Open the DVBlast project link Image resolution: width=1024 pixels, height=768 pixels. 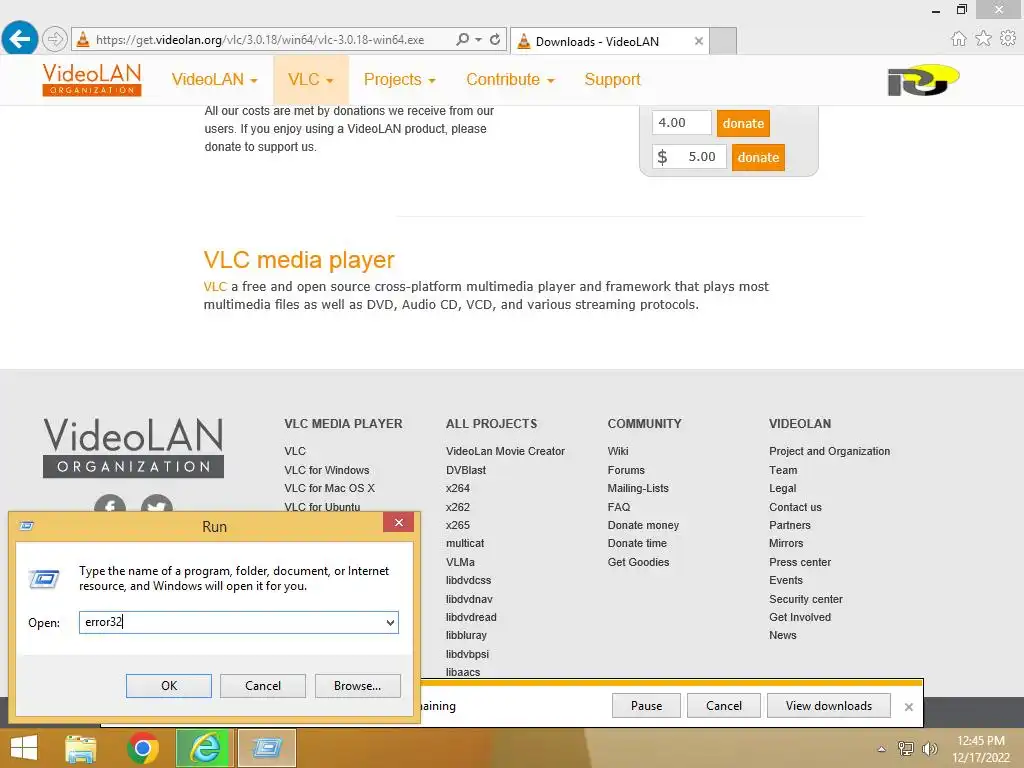(x=466, y=470)
